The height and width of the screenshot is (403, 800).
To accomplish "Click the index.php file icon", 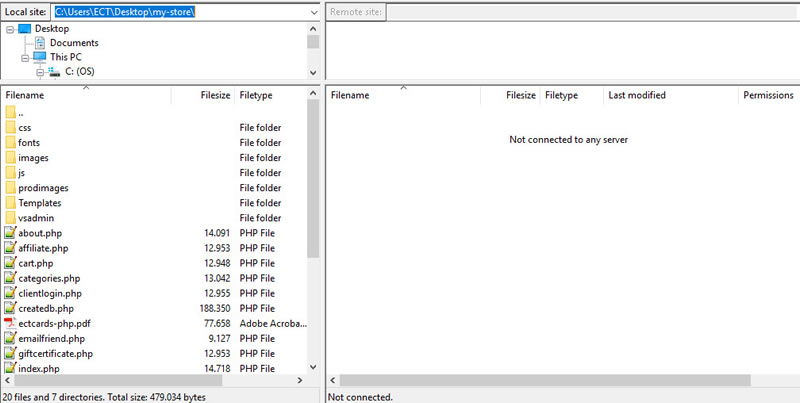I will (x=10, y=368).
